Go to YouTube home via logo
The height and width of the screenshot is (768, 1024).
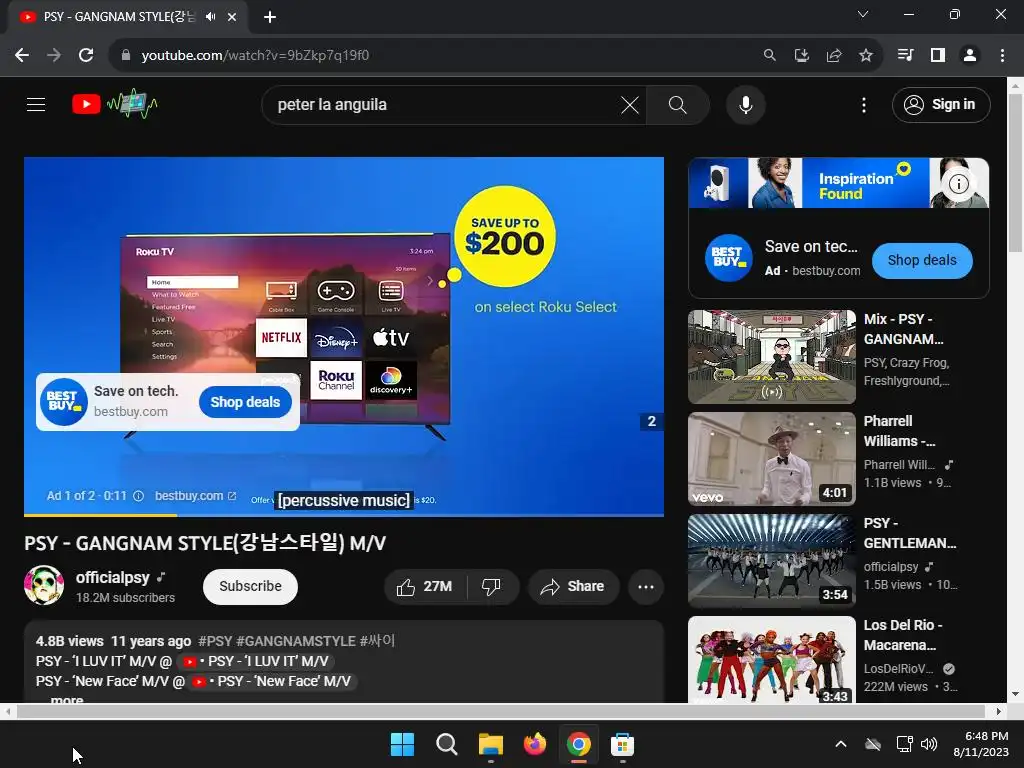pos(115,104)
